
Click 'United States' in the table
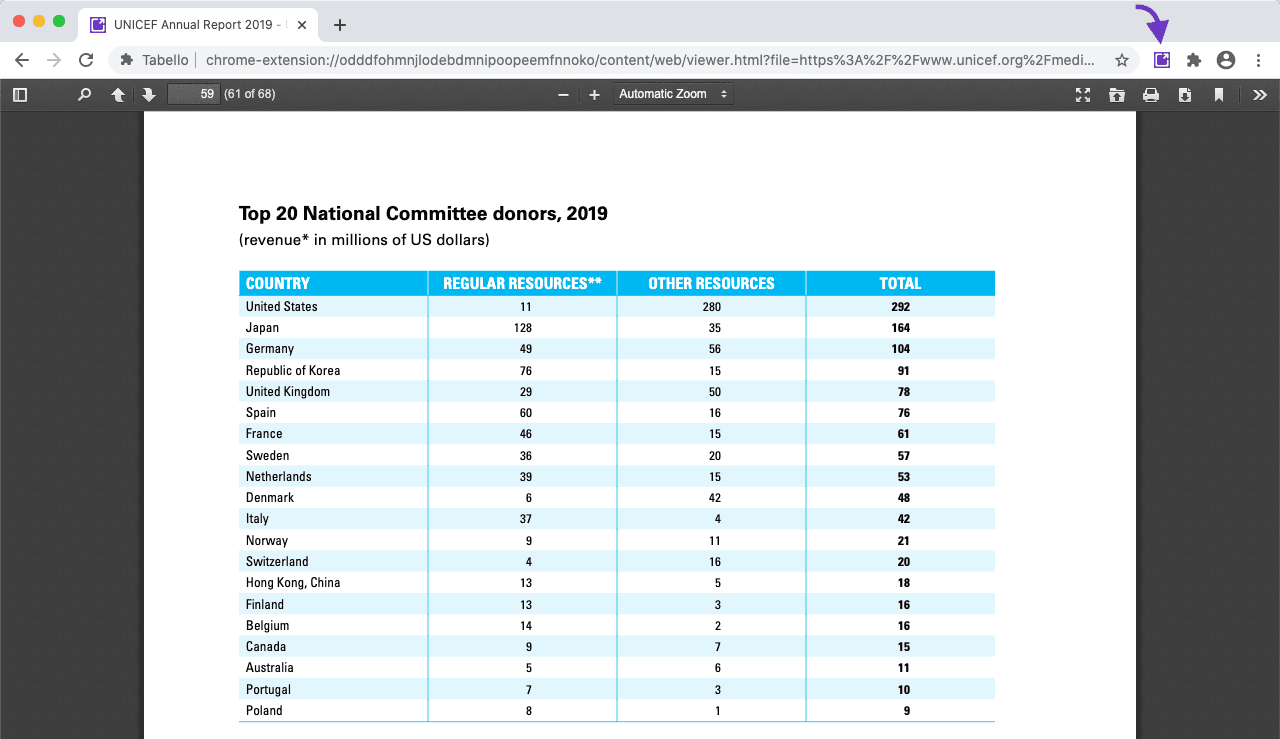coord(282,307)
